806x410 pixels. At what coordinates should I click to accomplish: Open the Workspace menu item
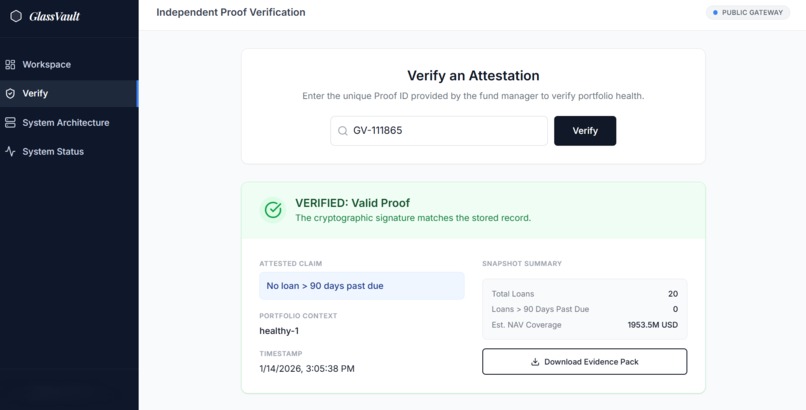(x=47, y=65)
